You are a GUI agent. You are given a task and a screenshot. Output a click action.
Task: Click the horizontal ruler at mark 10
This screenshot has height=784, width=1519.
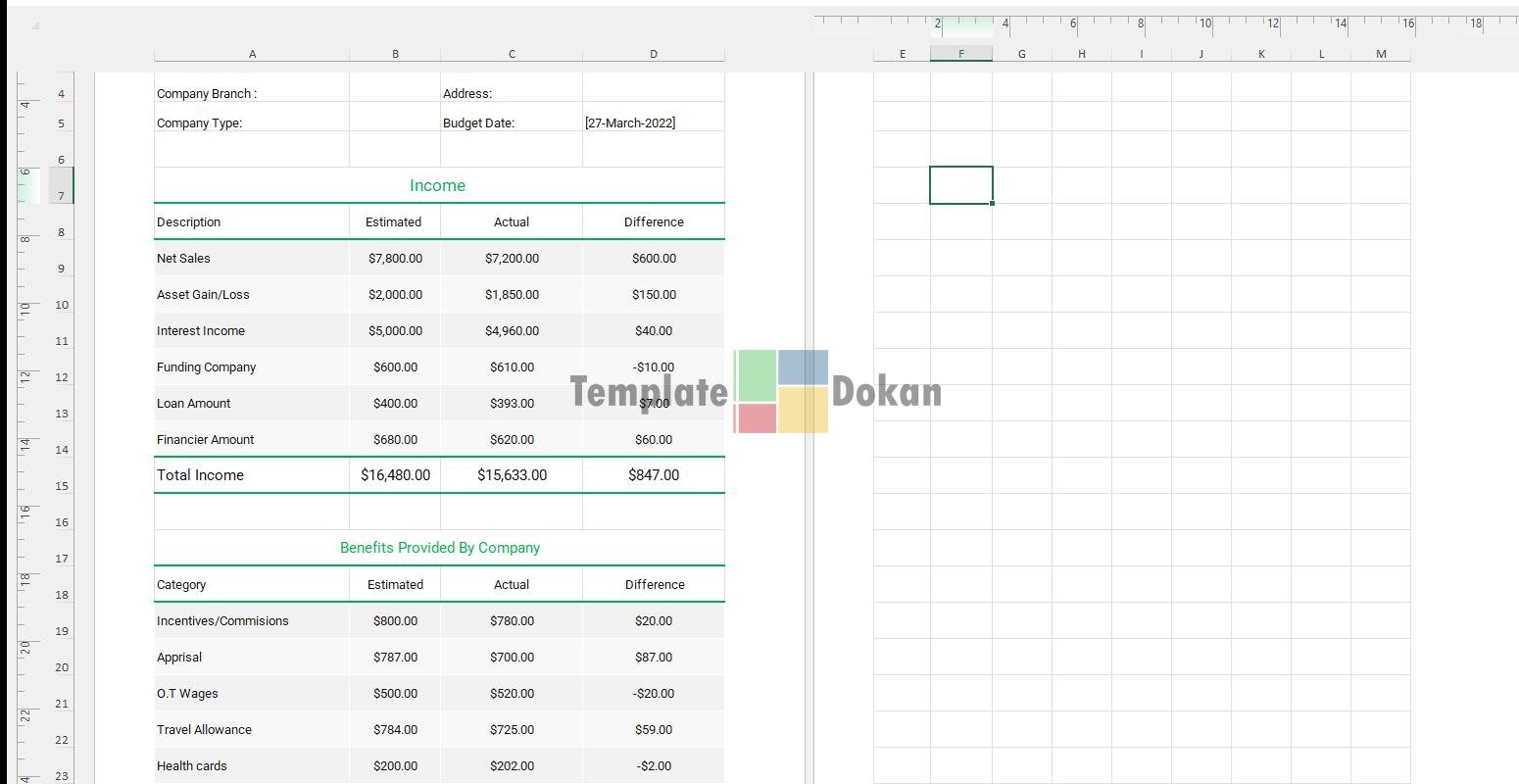(1205, 24)
